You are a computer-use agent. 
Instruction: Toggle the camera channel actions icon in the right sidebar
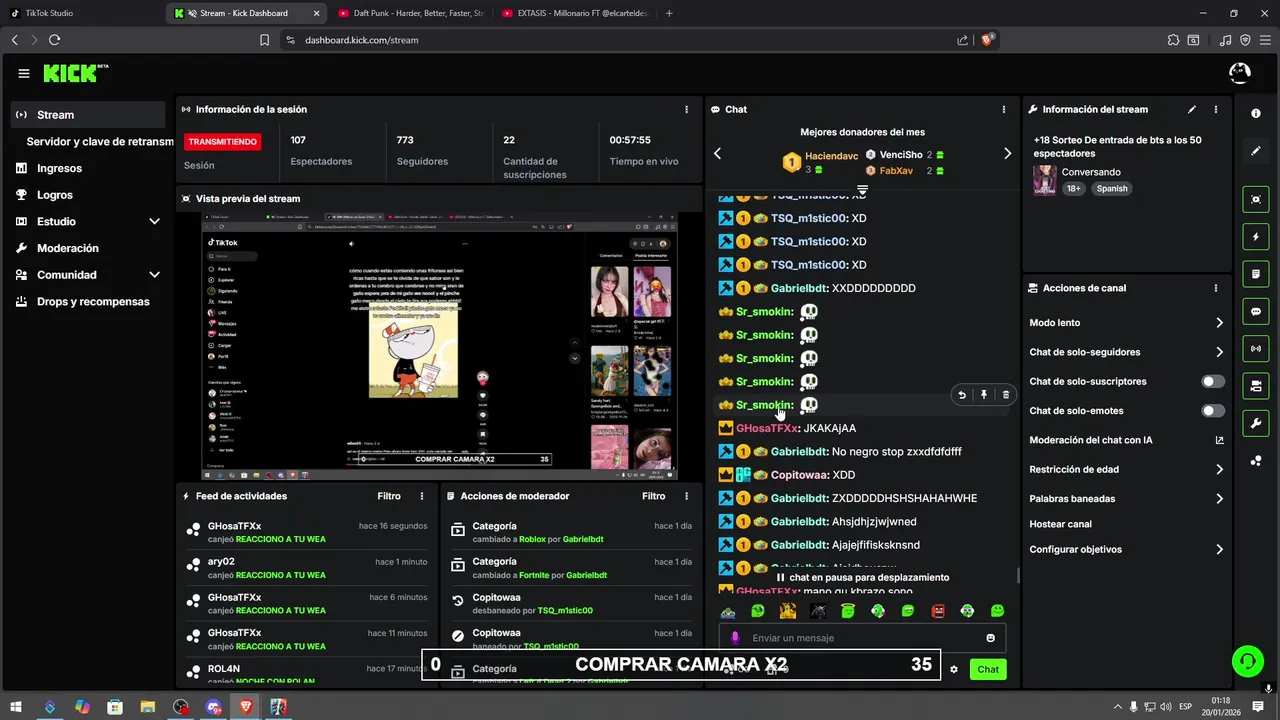coord(1256,386)
